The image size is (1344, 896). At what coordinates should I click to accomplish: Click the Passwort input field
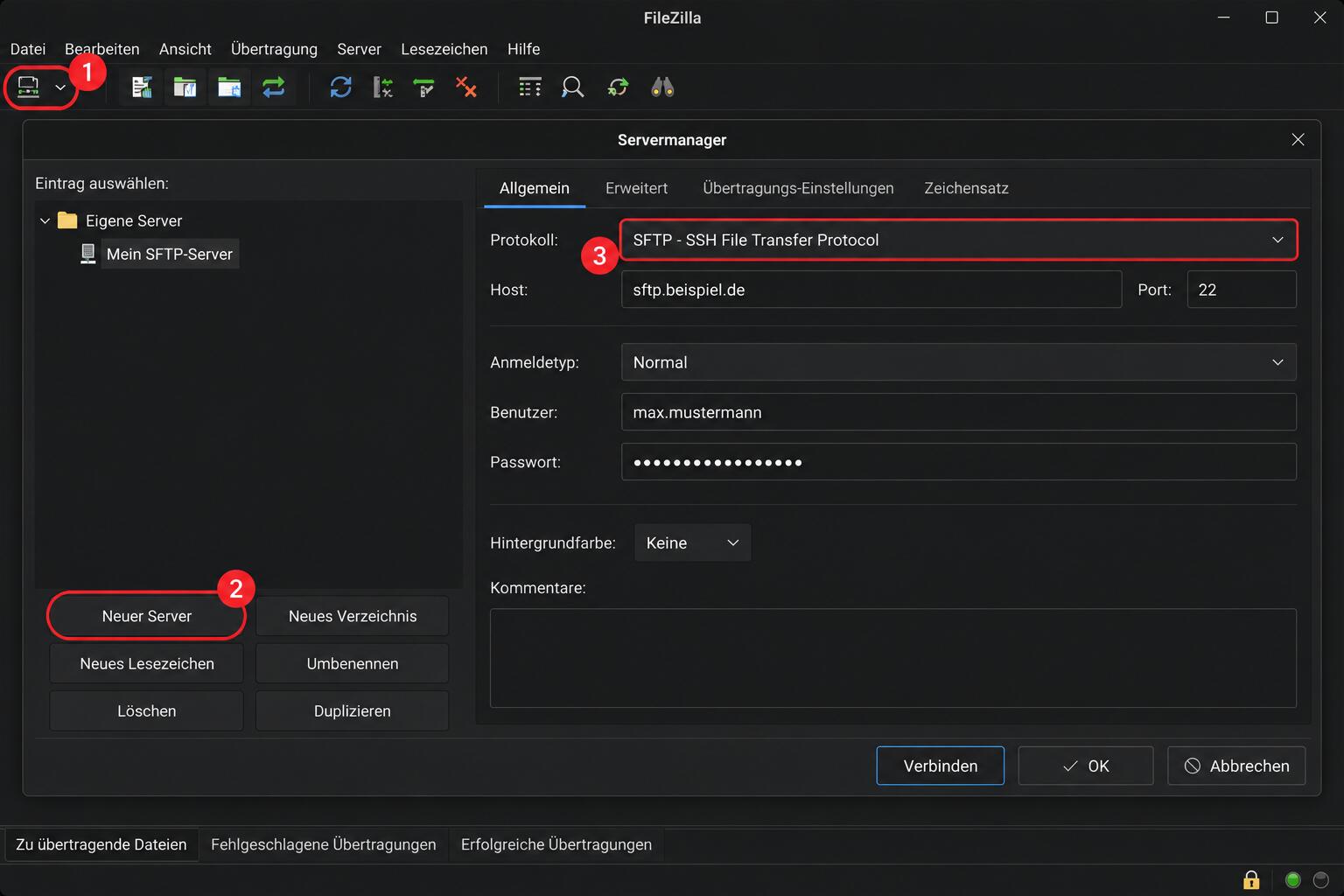click(x=958, y=462)
